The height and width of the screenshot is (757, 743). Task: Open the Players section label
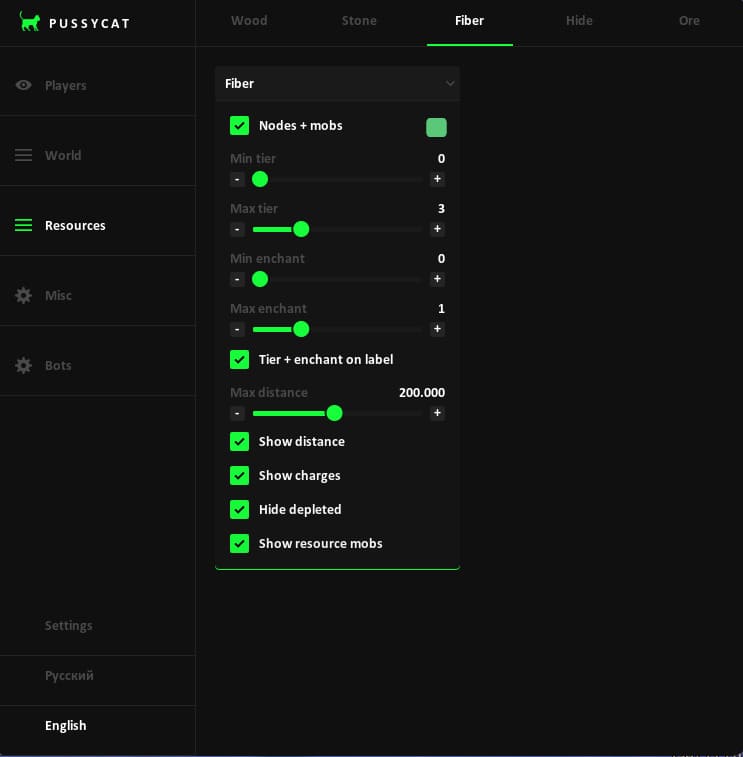(66, 85)
